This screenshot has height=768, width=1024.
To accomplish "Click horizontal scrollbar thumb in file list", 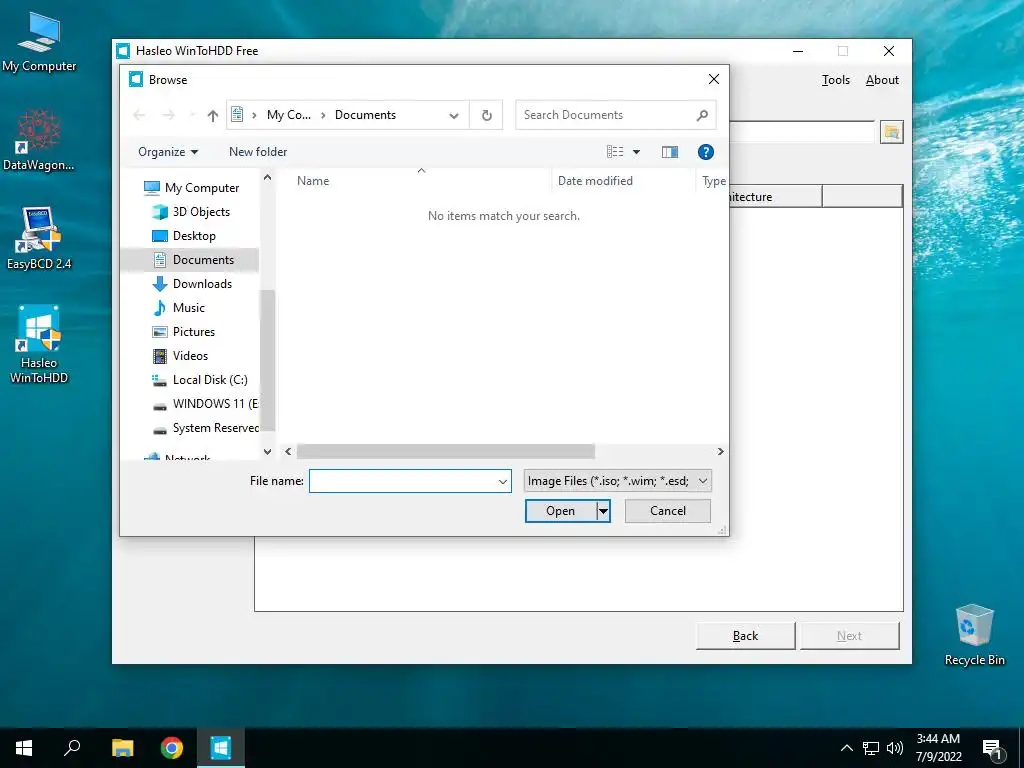I will point(445,451).
